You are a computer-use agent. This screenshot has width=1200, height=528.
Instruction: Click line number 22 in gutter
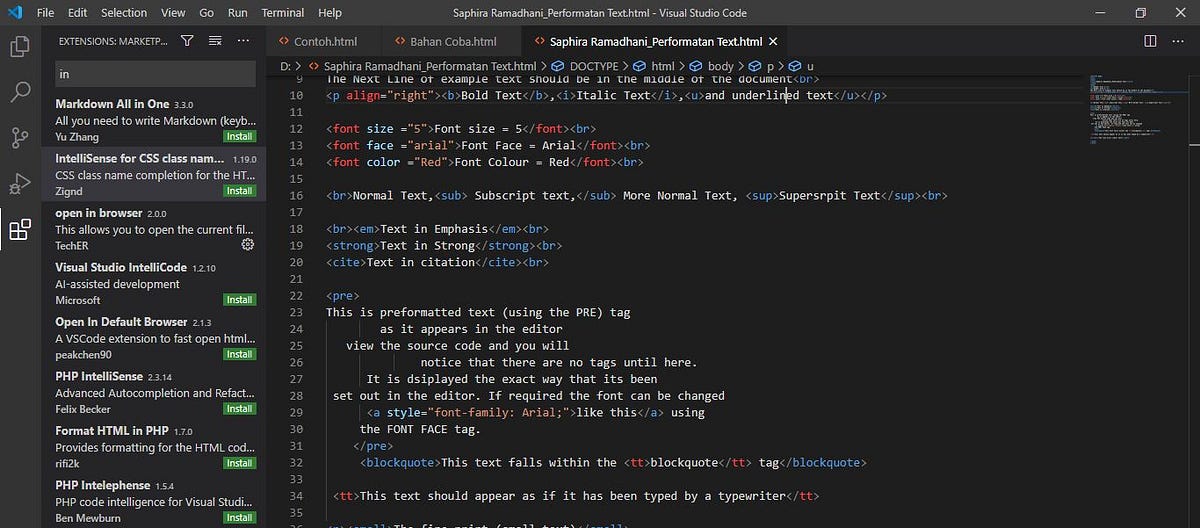295,296
